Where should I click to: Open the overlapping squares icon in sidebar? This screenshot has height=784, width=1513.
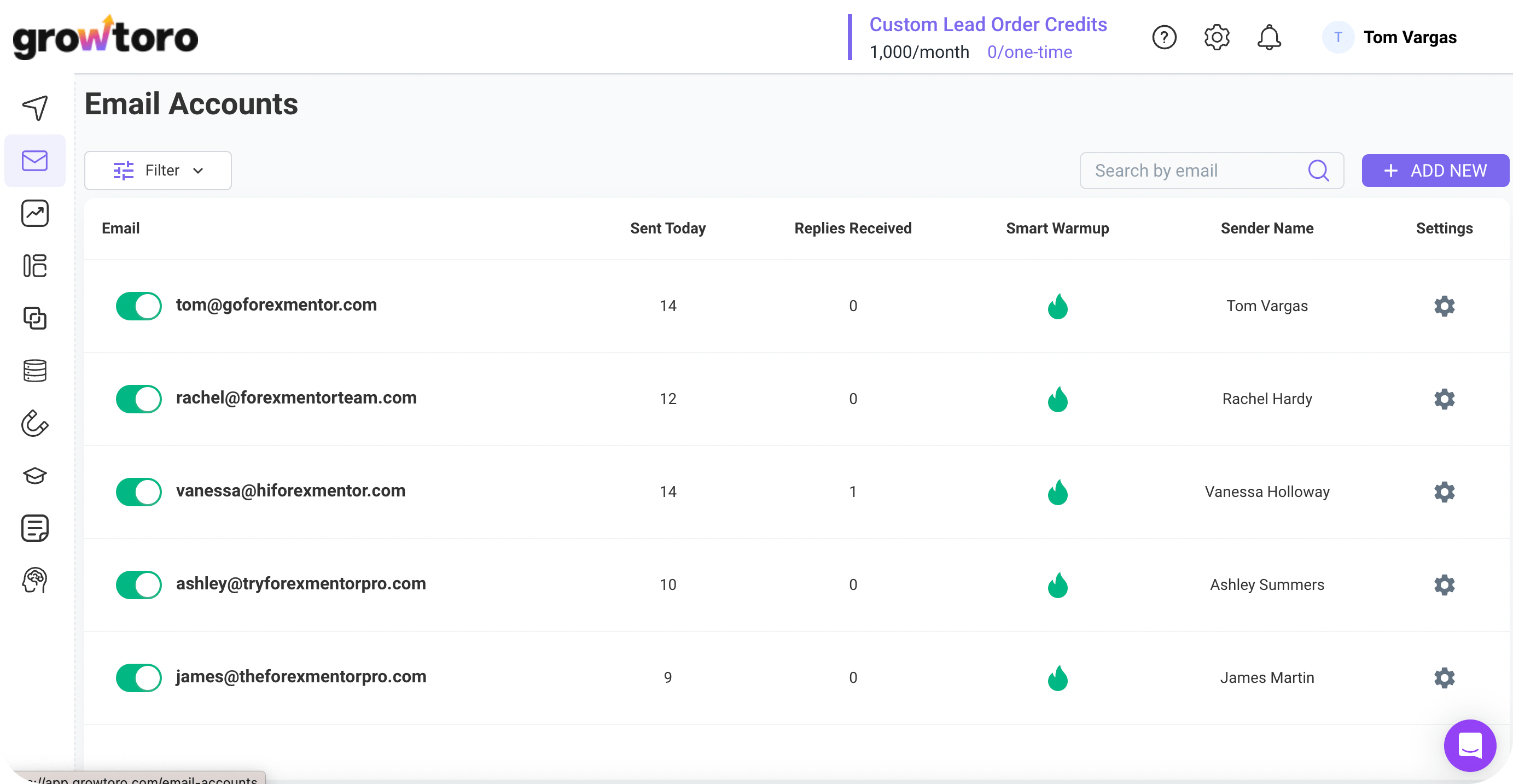(34, 318)
